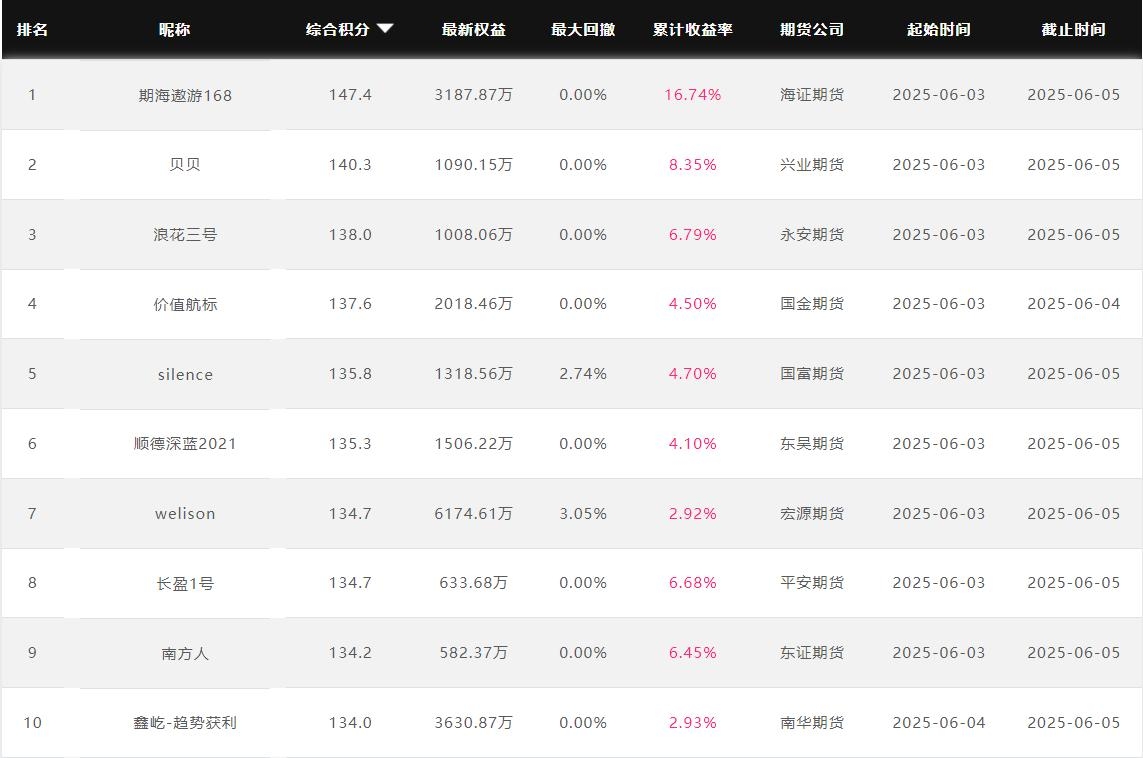Click the 昵称 column header
Viewport: 1143px width, 758px height.
point(174,30)
